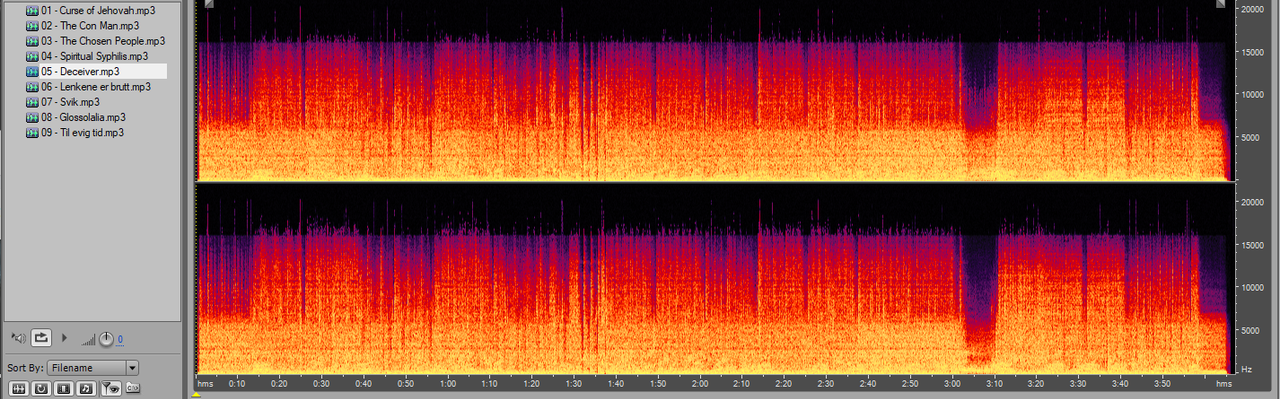Adjust the preview volume knob
The width and height of the screenshot is (1280, 399).
(106, 339)
